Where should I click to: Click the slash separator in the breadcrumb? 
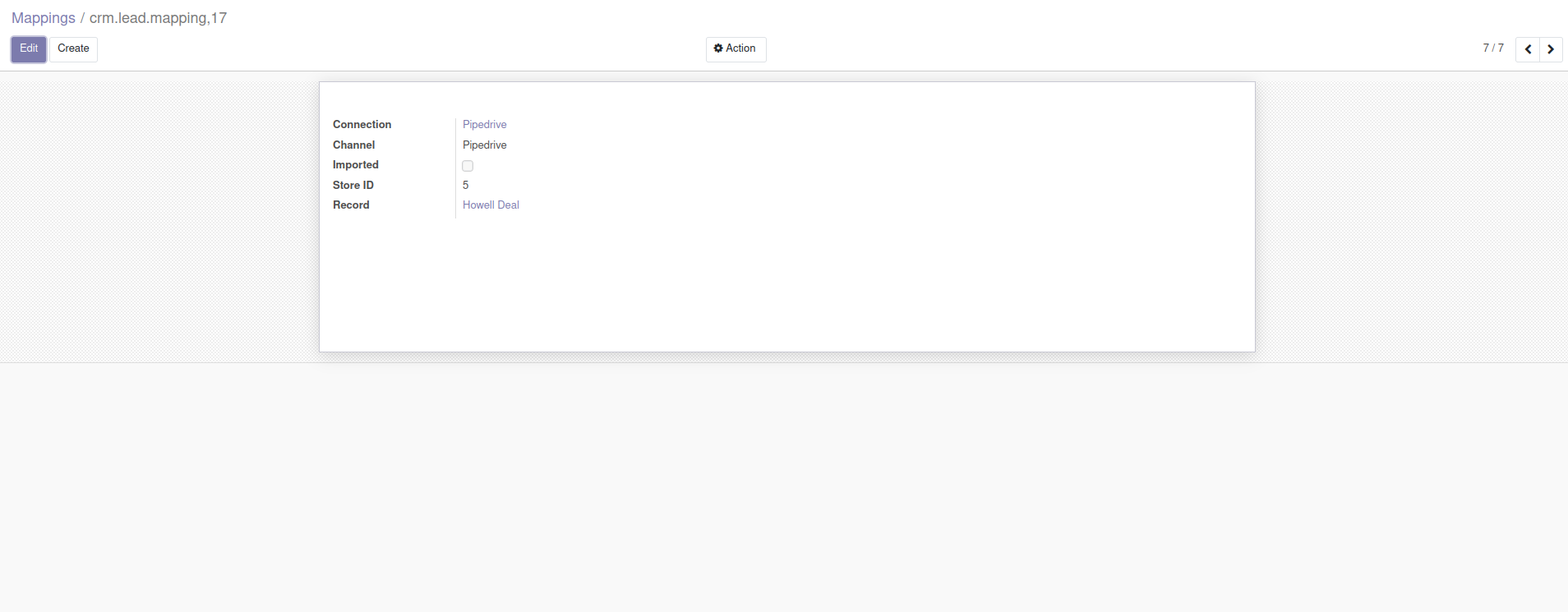click(82, 18)
